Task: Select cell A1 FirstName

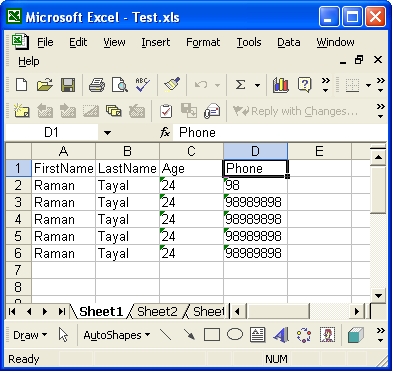Action: tap(64, 168)
